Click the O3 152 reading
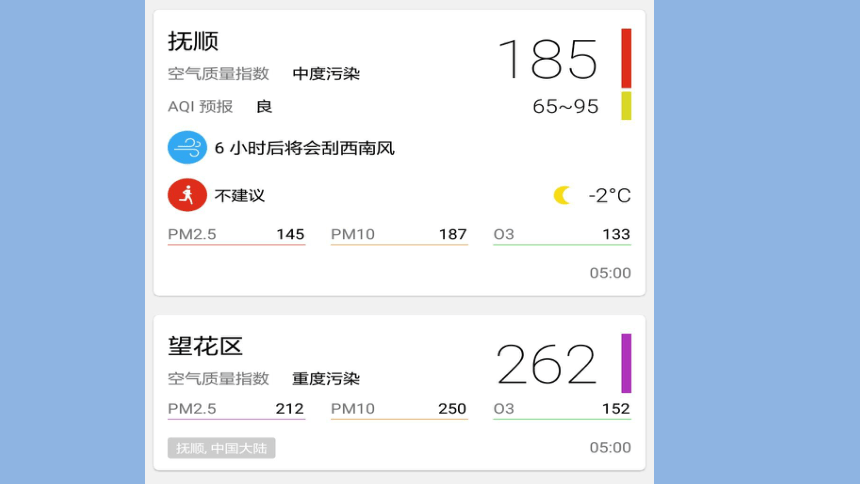 (562, 409)
